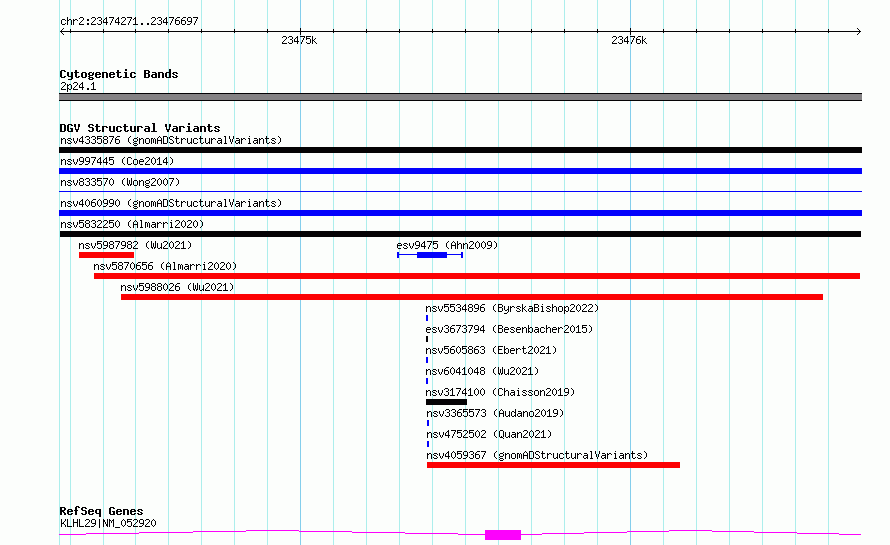
Task: Open the nsv833570 (Wong2007) label
Action: pos(120,182)
